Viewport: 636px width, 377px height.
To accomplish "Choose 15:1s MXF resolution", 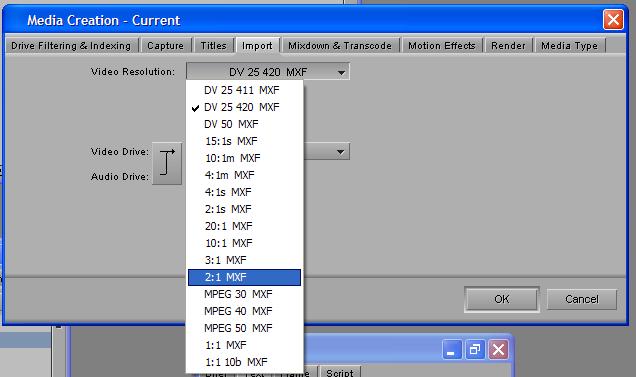I will (x=244, y=141).
